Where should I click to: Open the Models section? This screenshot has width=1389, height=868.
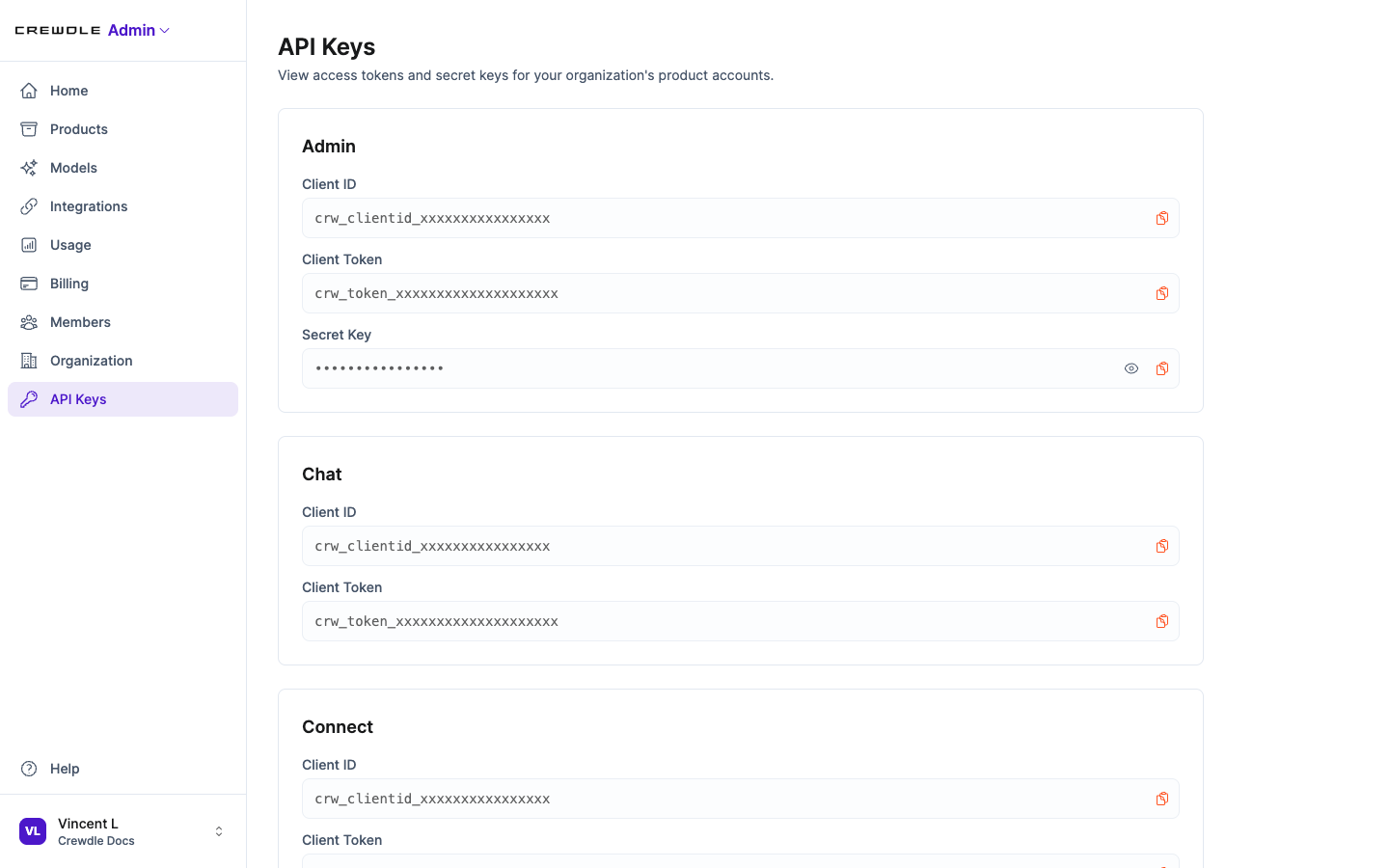123,168
